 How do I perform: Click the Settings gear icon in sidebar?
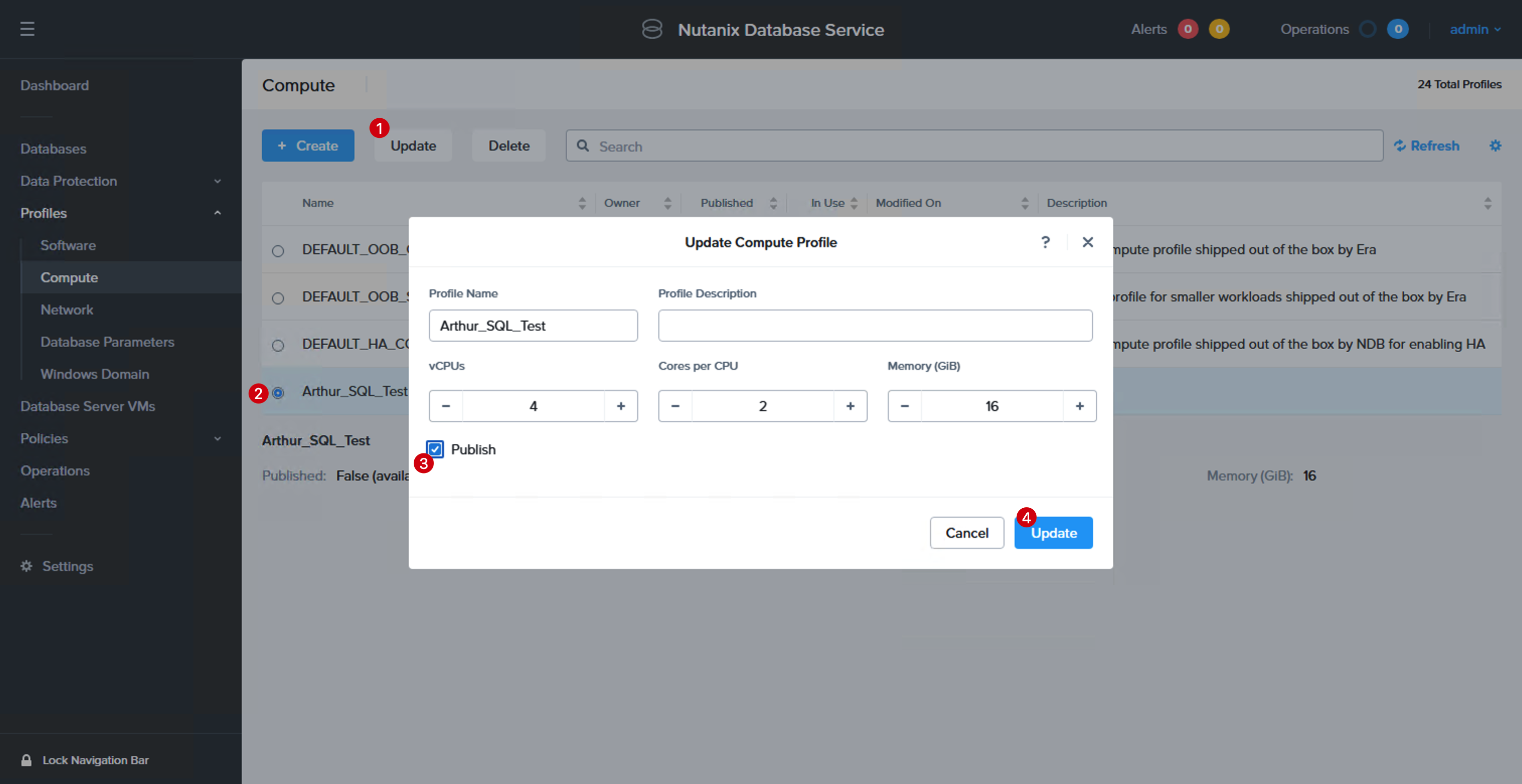[x=27, y=566]
